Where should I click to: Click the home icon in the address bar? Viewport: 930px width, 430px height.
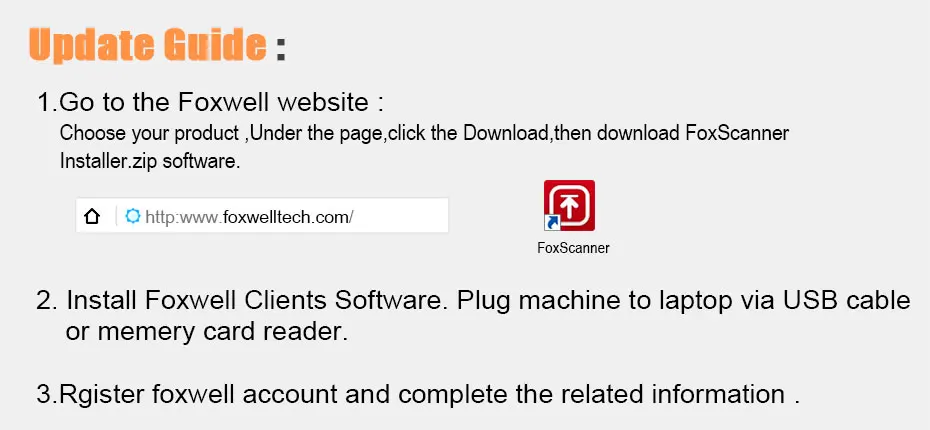pyautogui.click(x=92, y=216)
